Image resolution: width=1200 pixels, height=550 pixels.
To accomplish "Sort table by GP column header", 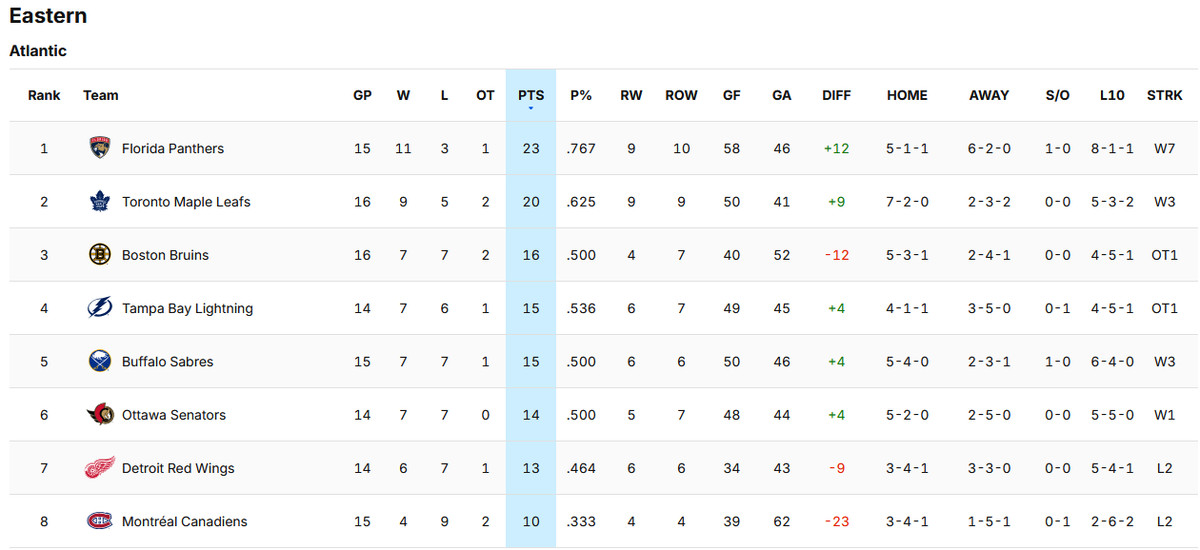I will click(362, 96).
